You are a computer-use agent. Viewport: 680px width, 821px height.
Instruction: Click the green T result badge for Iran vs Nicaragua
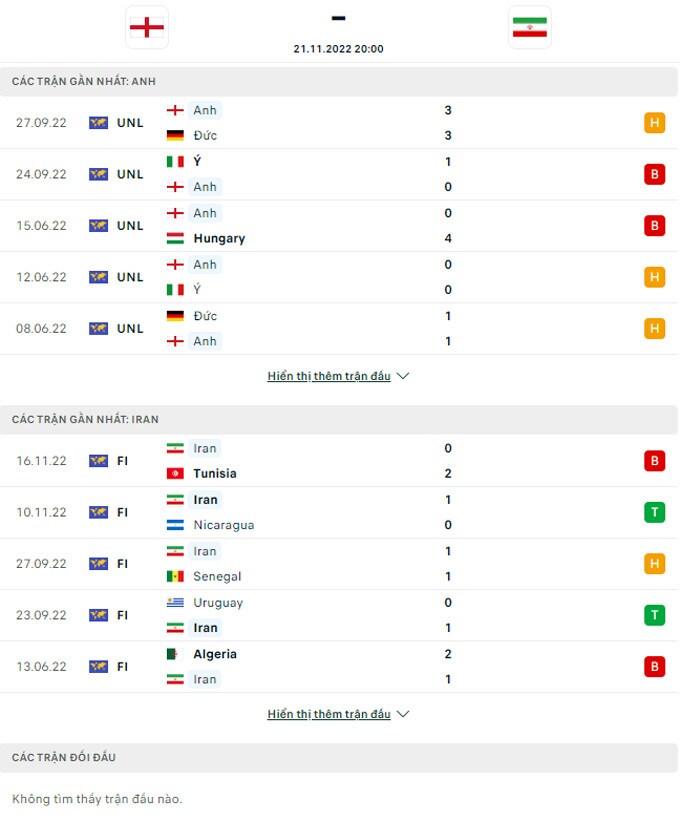[x=654, y=513]
